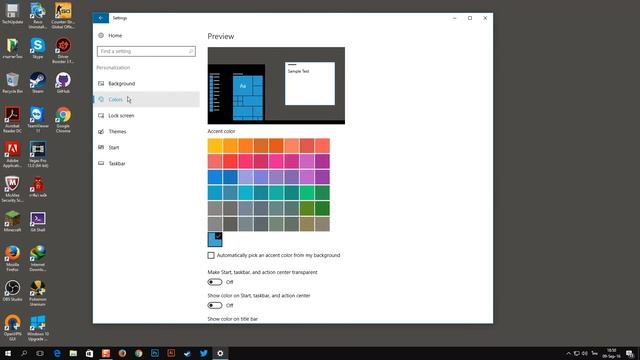Open Action Center in system tray

coord(630,353)
